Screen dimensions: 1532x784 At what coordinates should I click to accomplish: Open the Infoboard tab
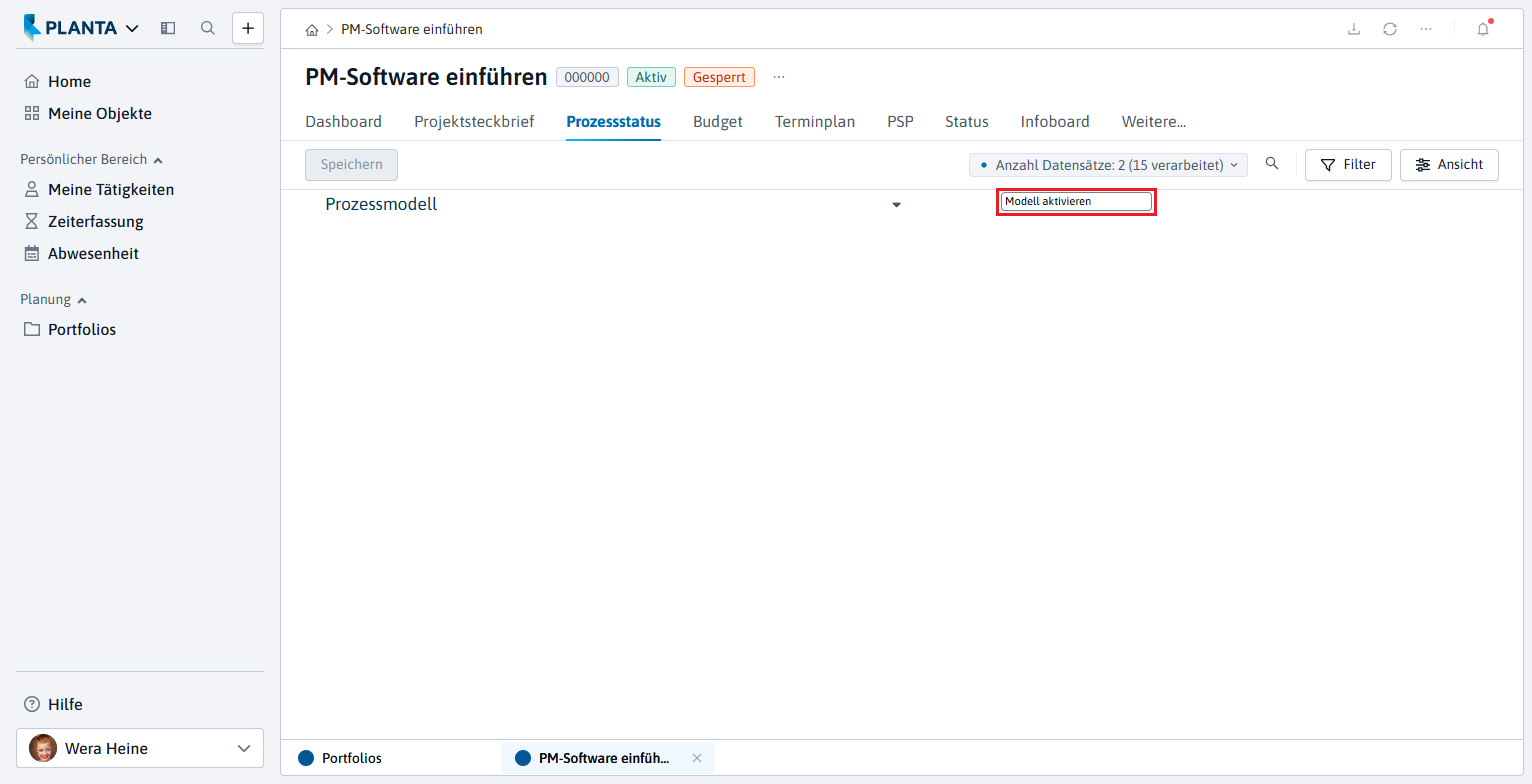[1055, 122]
